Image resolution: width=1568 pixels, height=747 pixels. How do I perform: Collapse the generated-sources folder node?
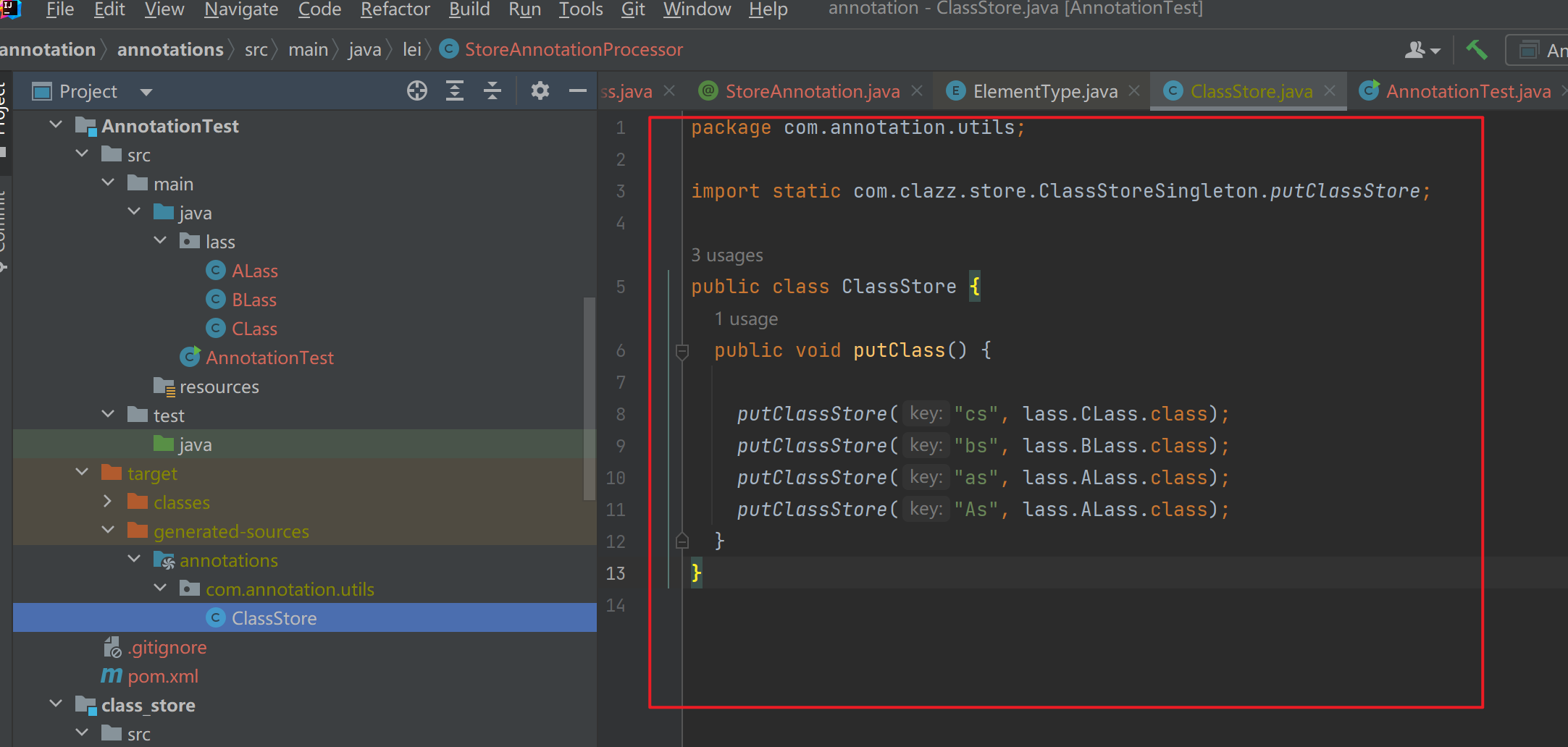click(x=108, y=530)
